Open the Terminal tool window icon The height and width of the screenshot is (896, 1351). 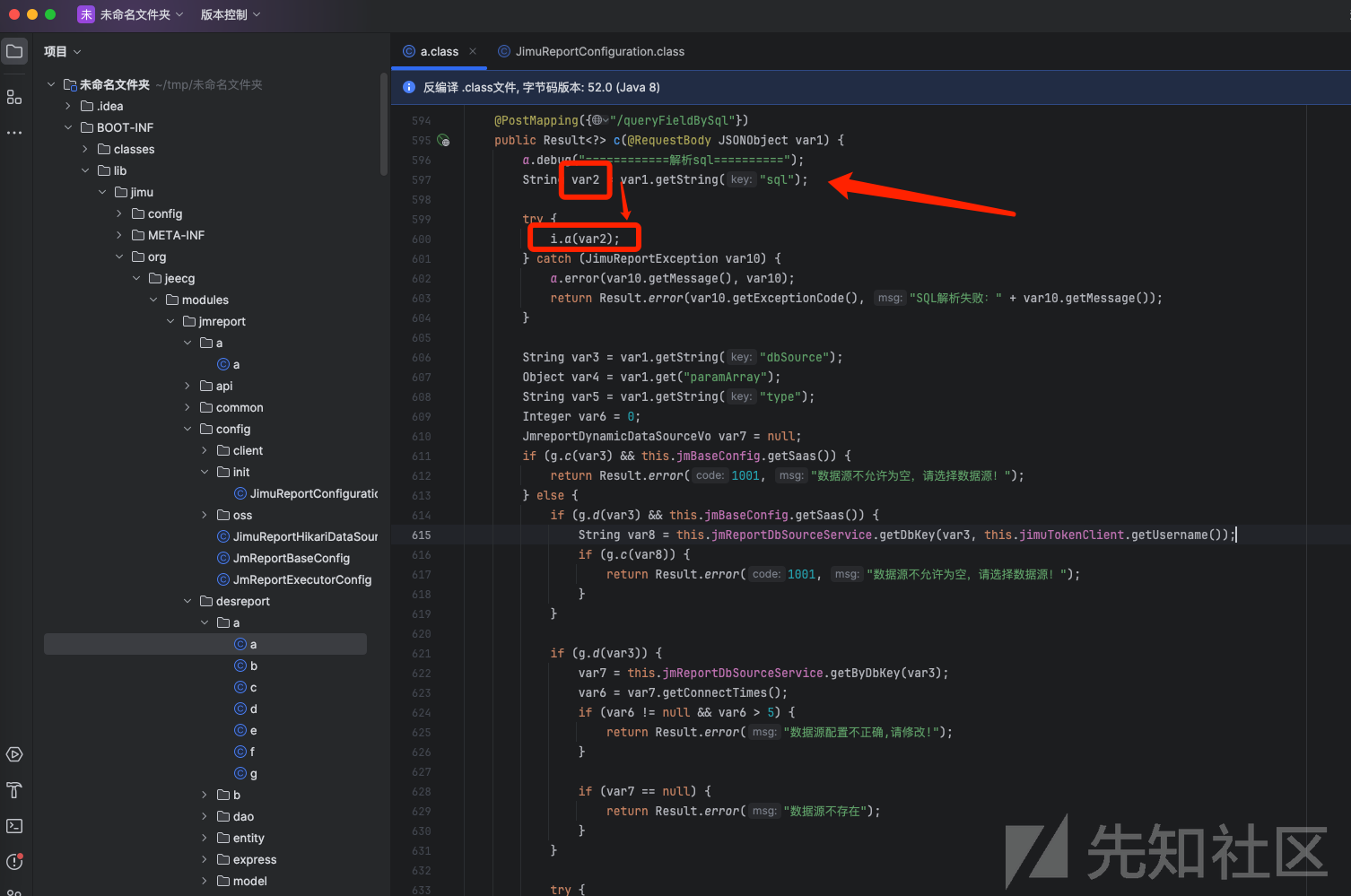coord(14,826)
